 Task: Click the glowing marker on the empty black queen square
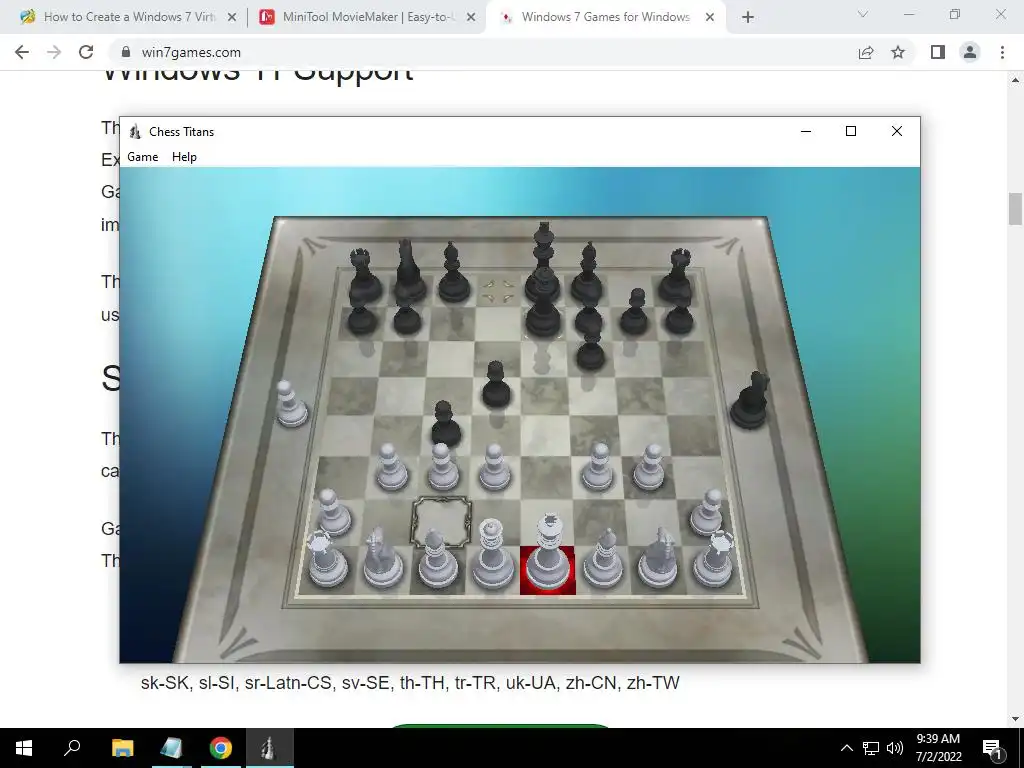(498, 290)
